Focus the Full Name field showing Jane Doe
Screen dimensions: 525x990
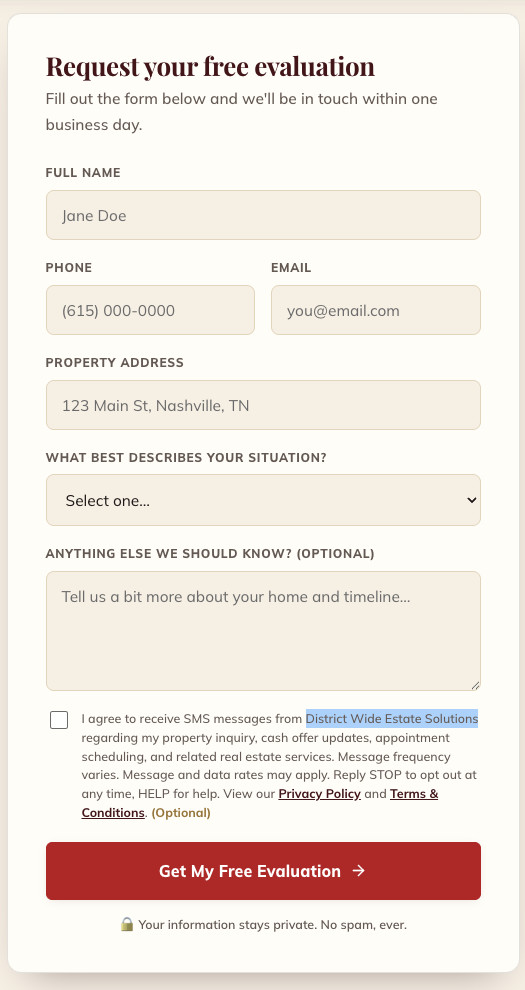point(263,215)
